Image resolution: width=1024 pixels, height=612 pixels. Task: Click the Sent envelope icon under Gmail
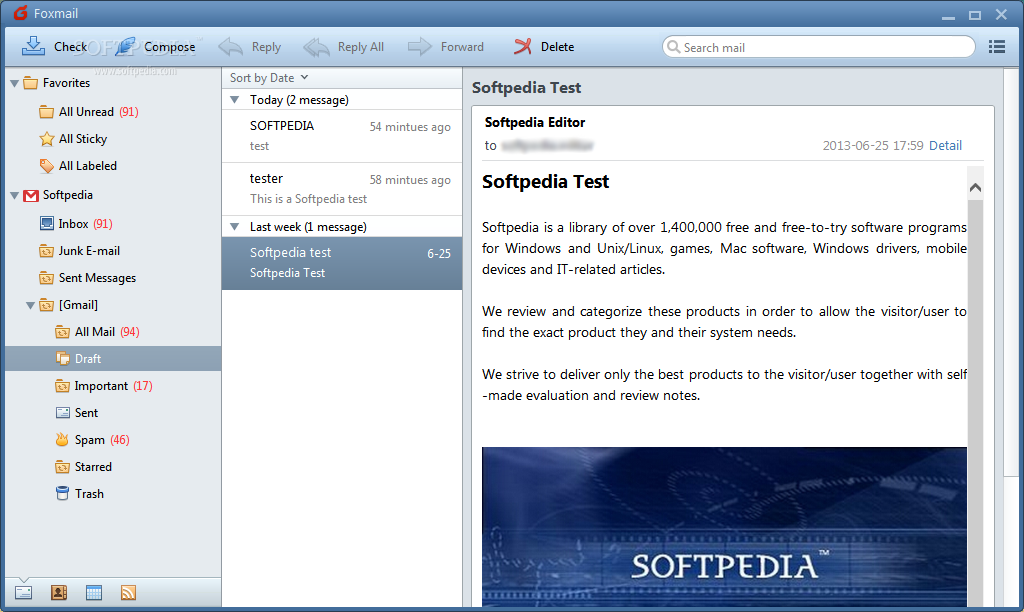click(x=63, y=413)
